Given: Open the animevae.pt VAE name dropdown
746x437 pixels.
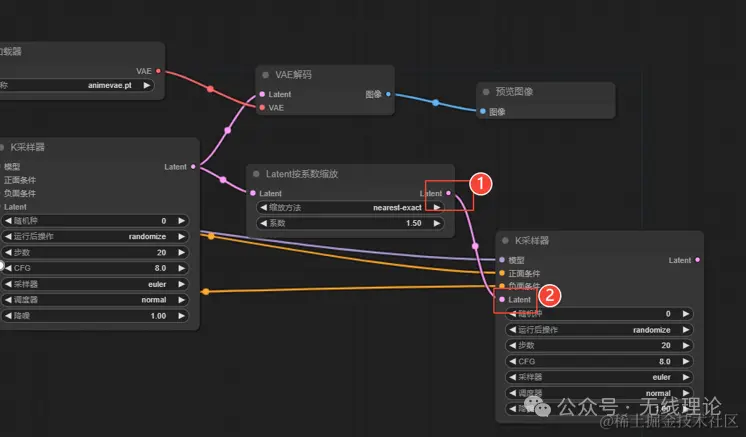Looking at the screenshot, I should (76, 86).
